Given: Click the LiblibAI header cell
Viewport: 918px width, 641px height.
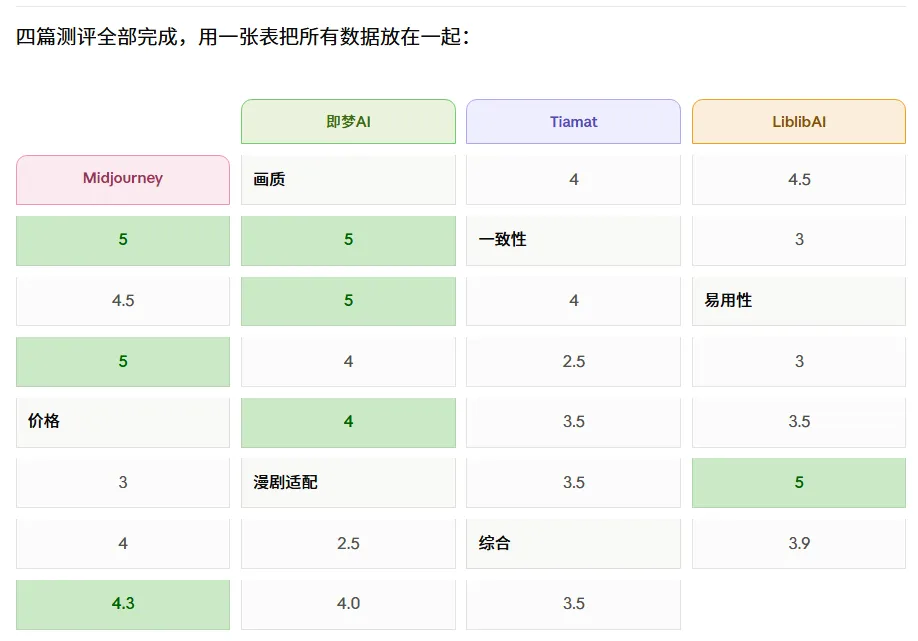Looking at the screenshot, I should pos(799,122).
